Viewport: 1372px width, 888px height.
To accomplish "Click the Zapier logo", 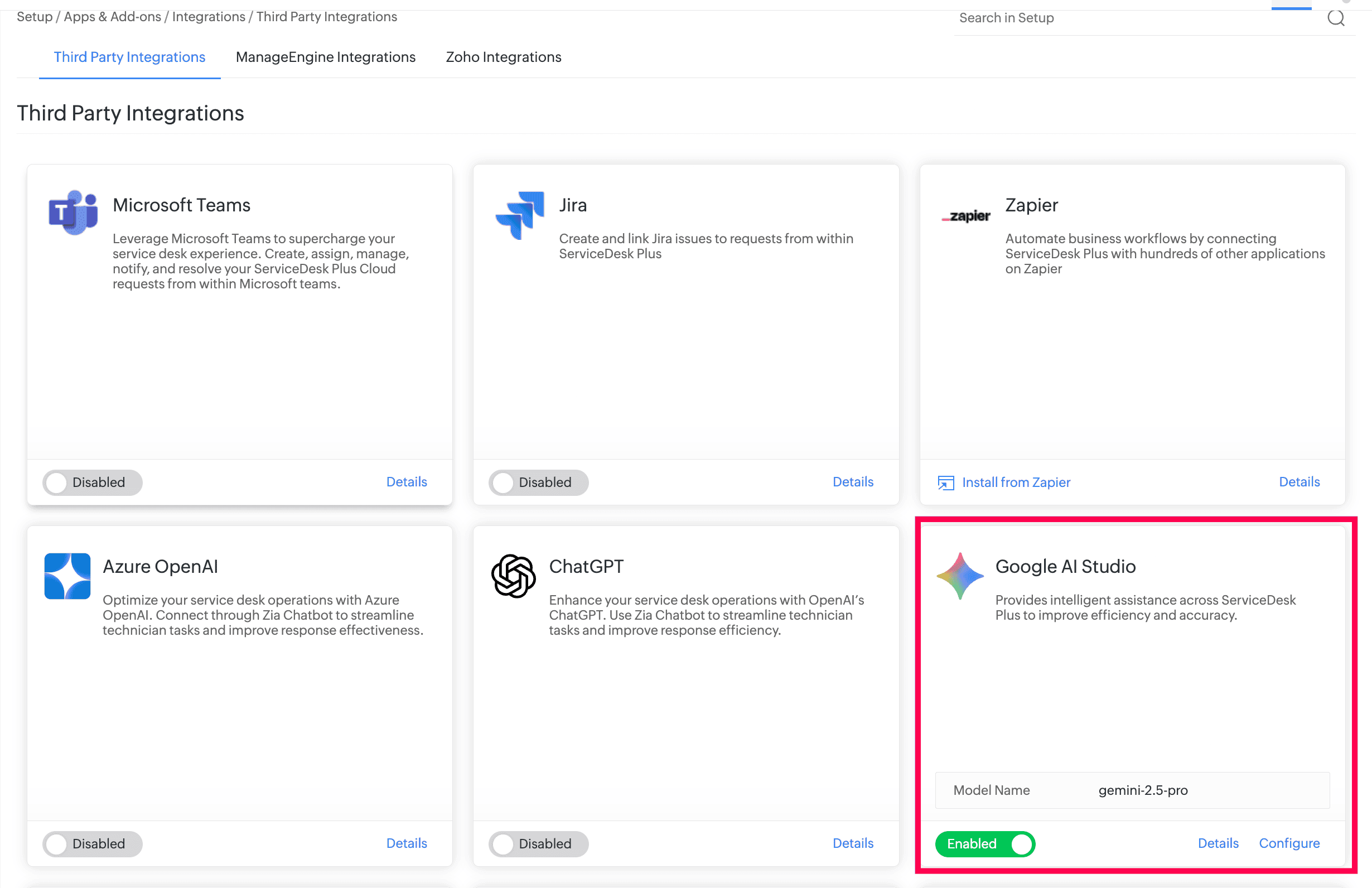I will [x=965, y=216].
